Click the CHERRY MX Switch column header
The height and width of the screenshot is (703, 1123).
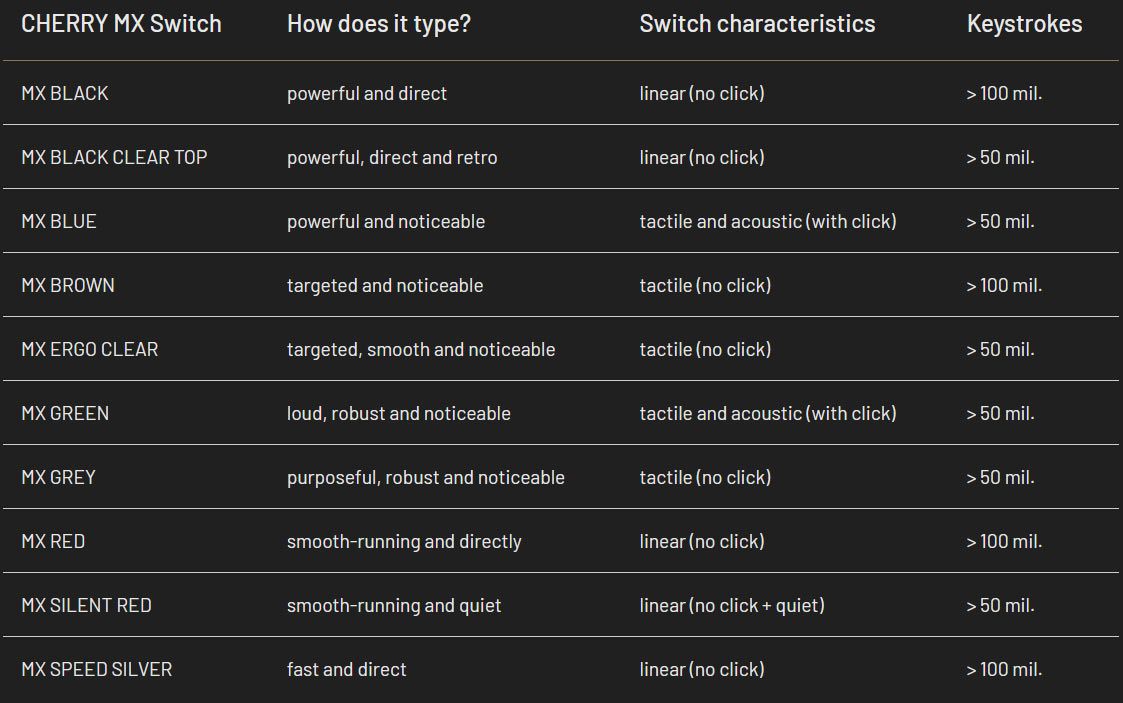(121, 24)
